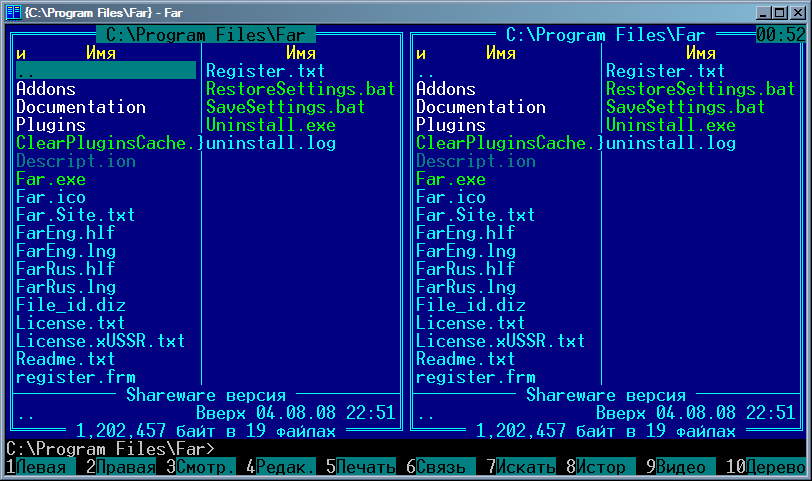Click right panel footer 1,202,457 байт в 19 файлах

click(x=605, y=431)
